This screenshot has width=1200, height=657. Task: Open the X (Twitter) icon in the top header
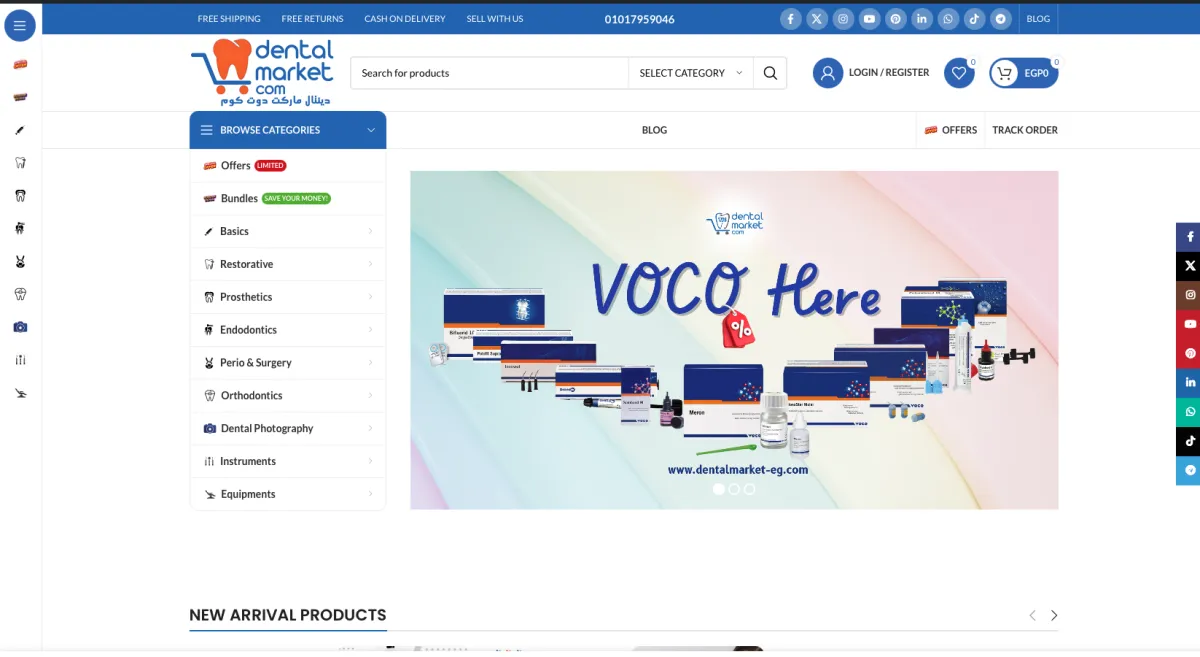coord(817,19)
